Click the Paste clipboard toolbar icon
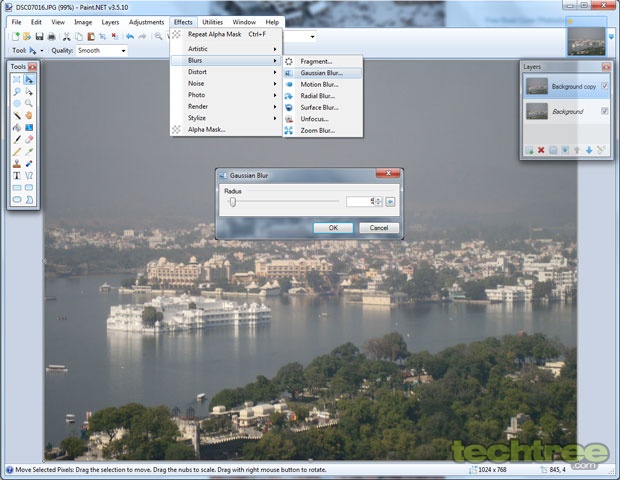The image size is (620, 480). point(91,37)
